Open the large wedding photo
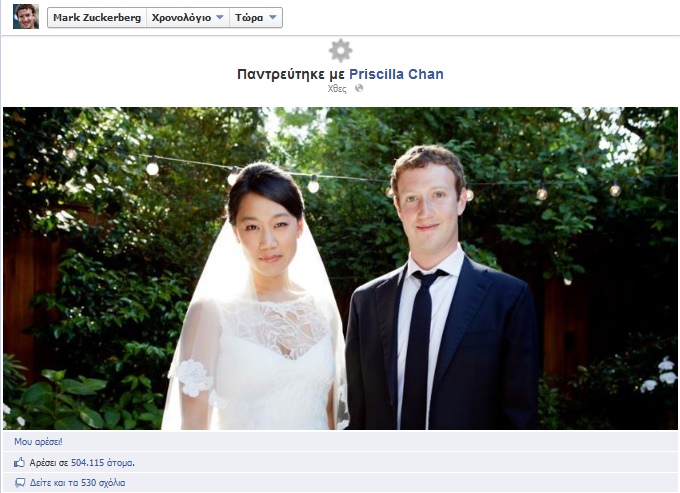This screenshot has height=493, width=680. [340, 268]
